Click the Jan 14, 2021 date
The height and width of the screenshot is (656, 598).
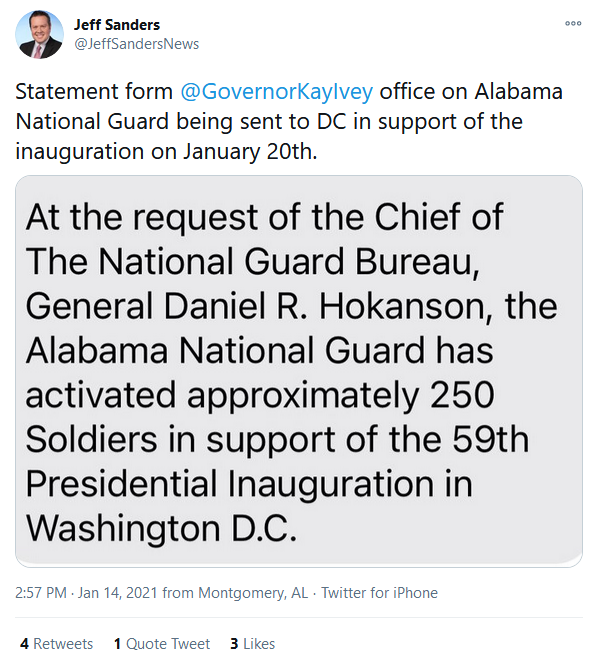(118, 593)
